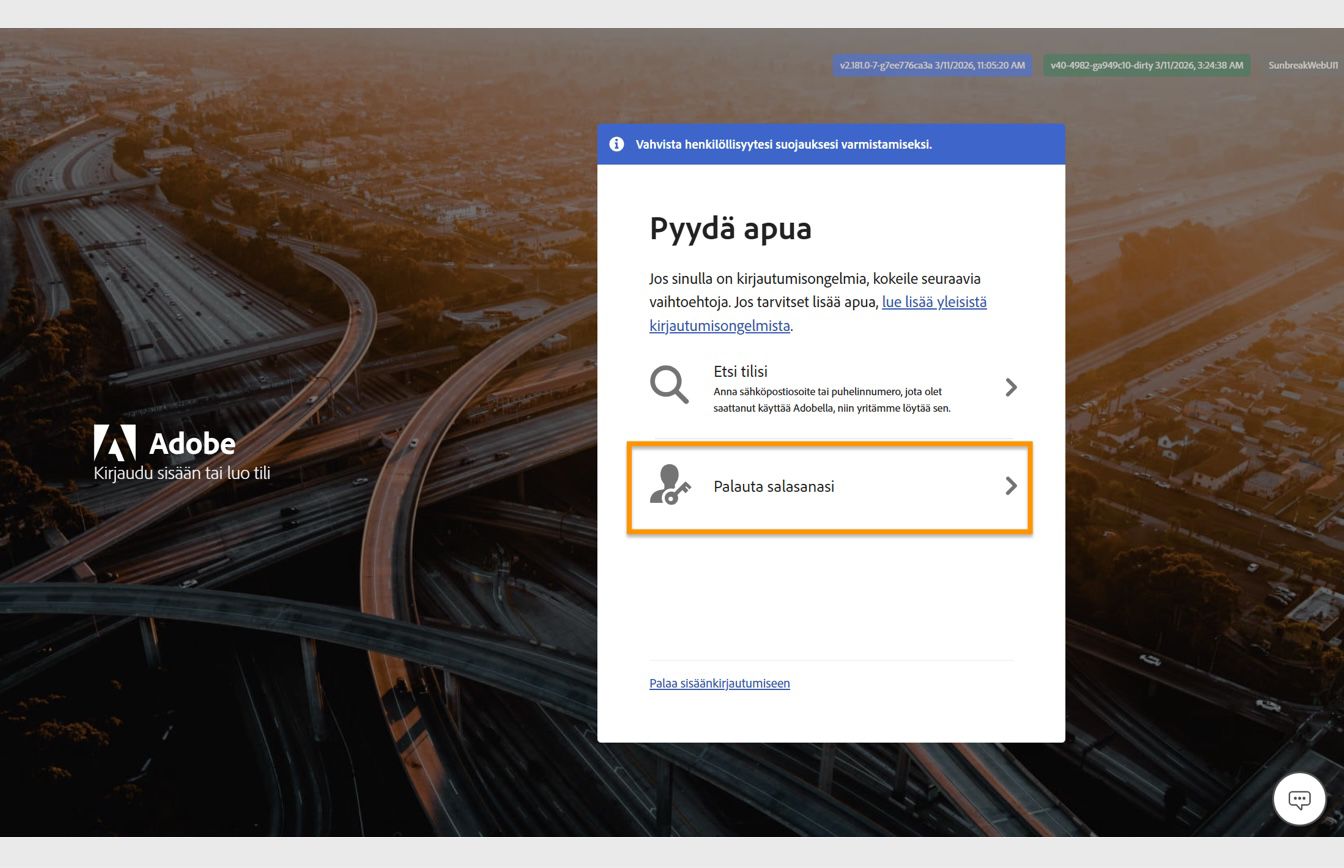Click the v40-4982 version badge
This screenshot has width=1344, height=868.
coord(1145,65)
